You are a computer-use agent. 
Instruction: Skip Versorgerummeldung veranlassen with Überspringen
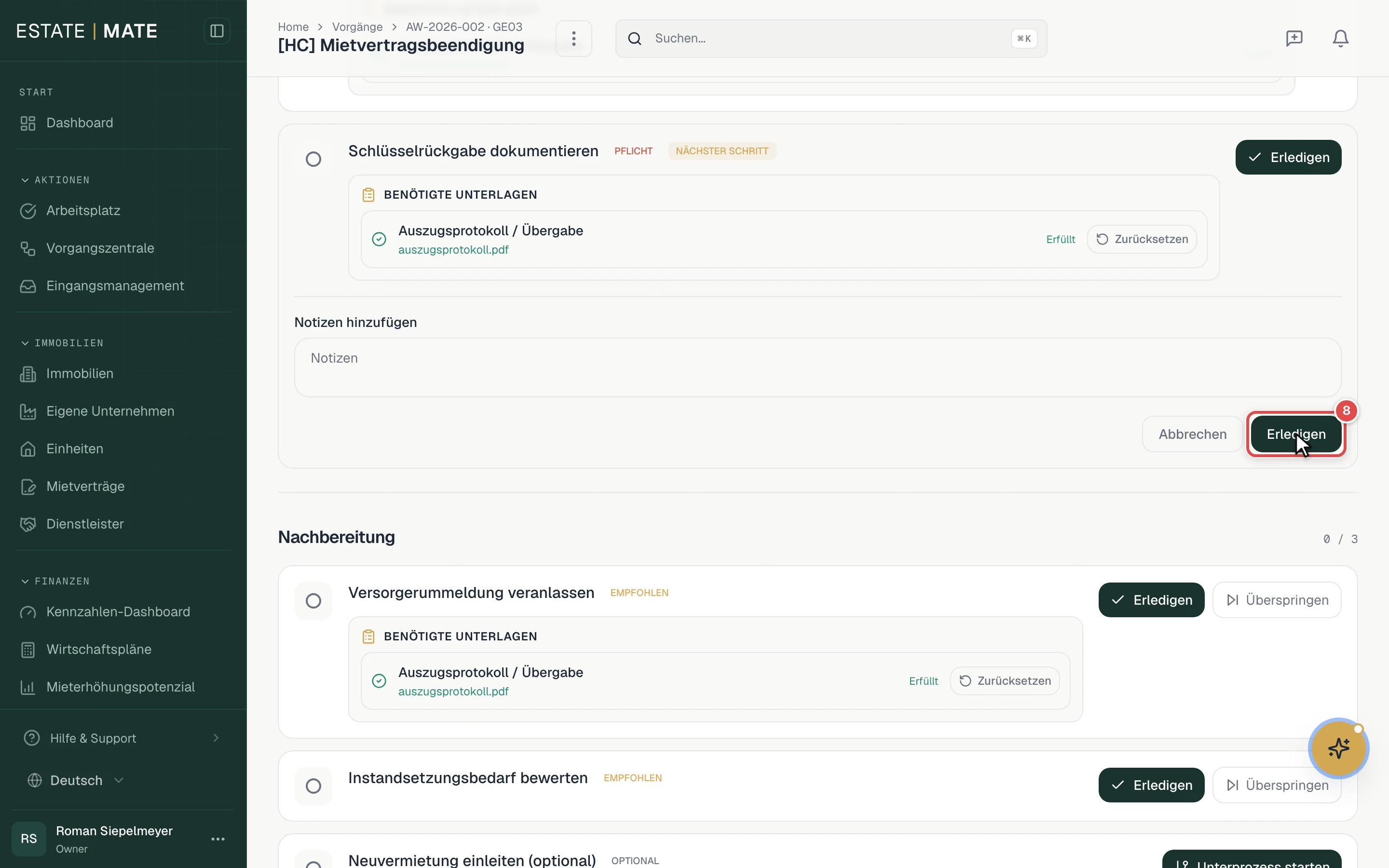[1277, 600]
